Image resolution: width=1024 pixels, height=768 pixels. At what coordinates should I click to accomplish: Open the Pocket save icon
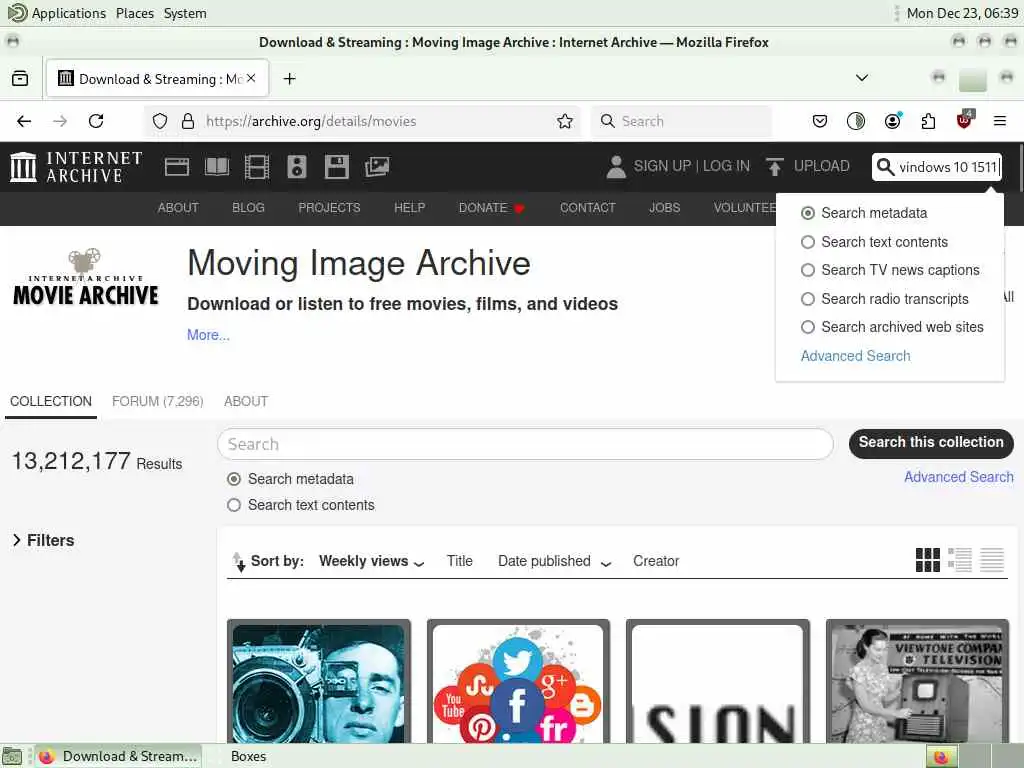point(820,121)
